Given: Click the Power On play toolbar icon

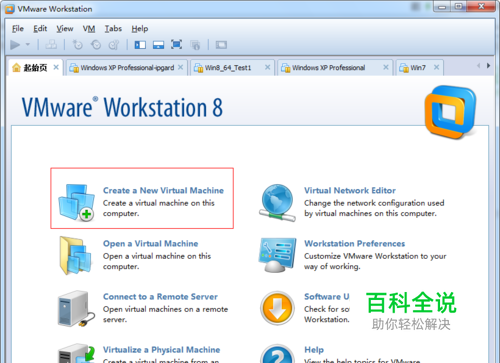Looking at the screenshot, I should pyautogui.click(x=15, y=44).
